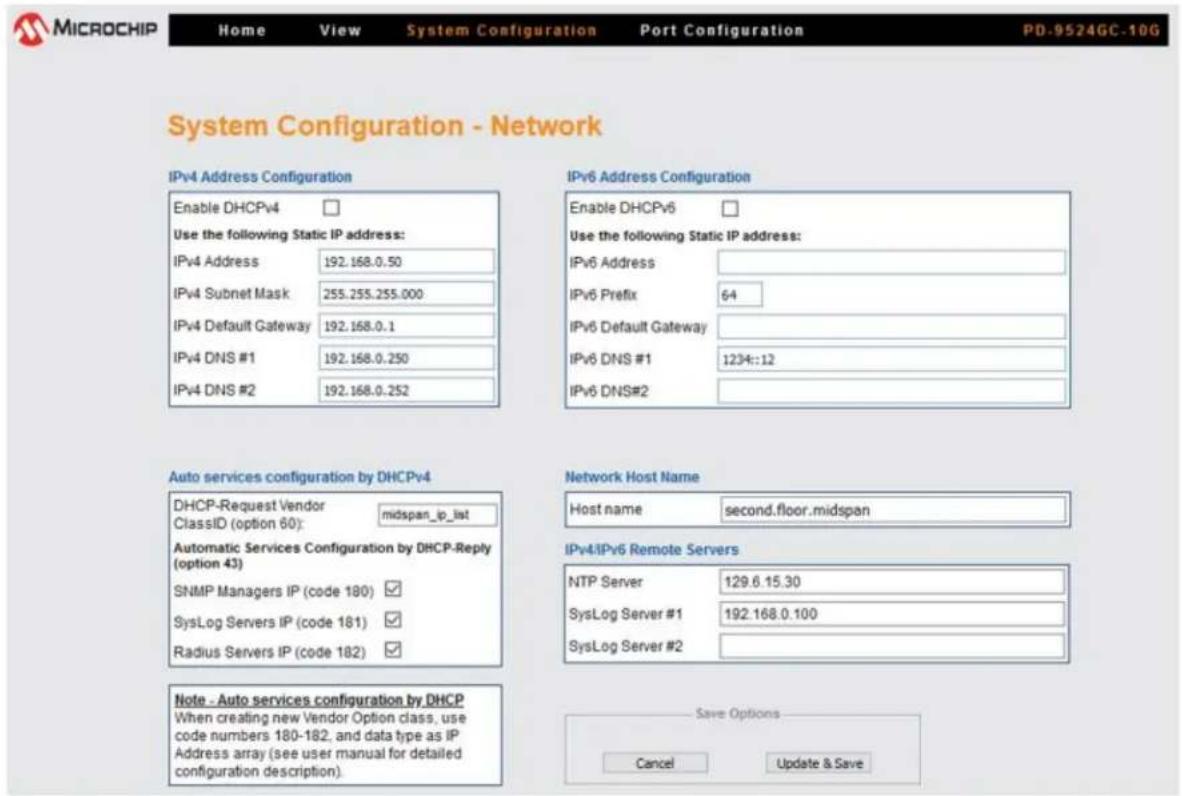Uncheck SNMP Managers IP code 180
The image size is (1182, 796).
pyautogui.click(x=393, y=589)
